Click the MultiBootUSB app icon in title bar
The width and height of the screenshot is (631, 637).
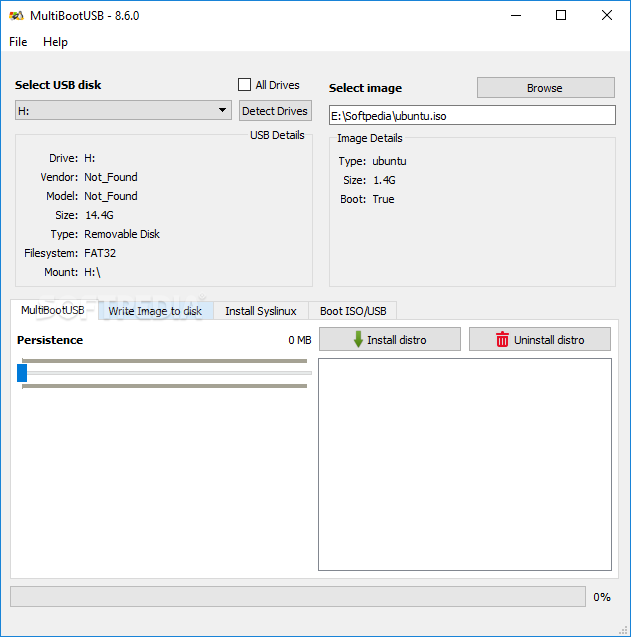pos(17,16)
